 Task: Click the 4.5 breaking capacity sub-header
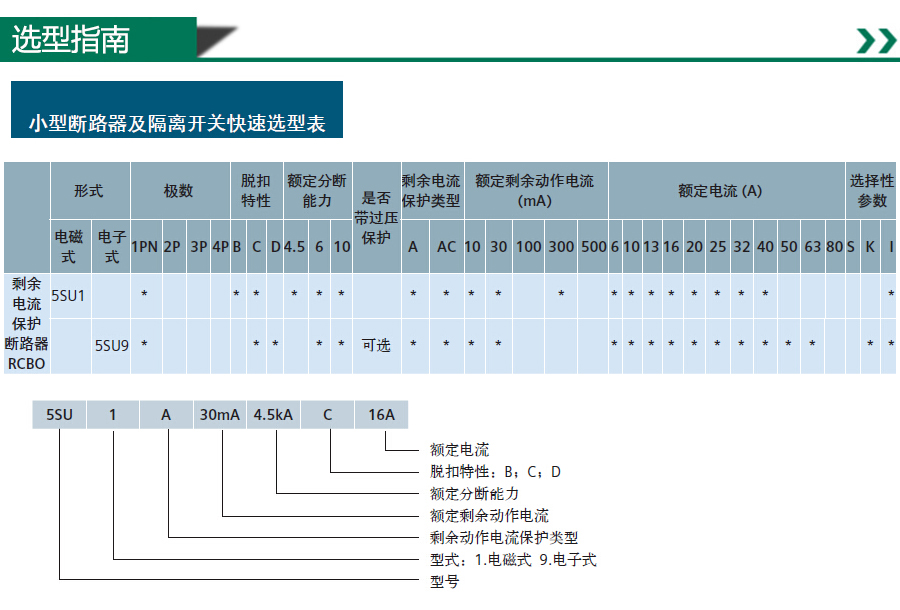[x=294, y=246]
